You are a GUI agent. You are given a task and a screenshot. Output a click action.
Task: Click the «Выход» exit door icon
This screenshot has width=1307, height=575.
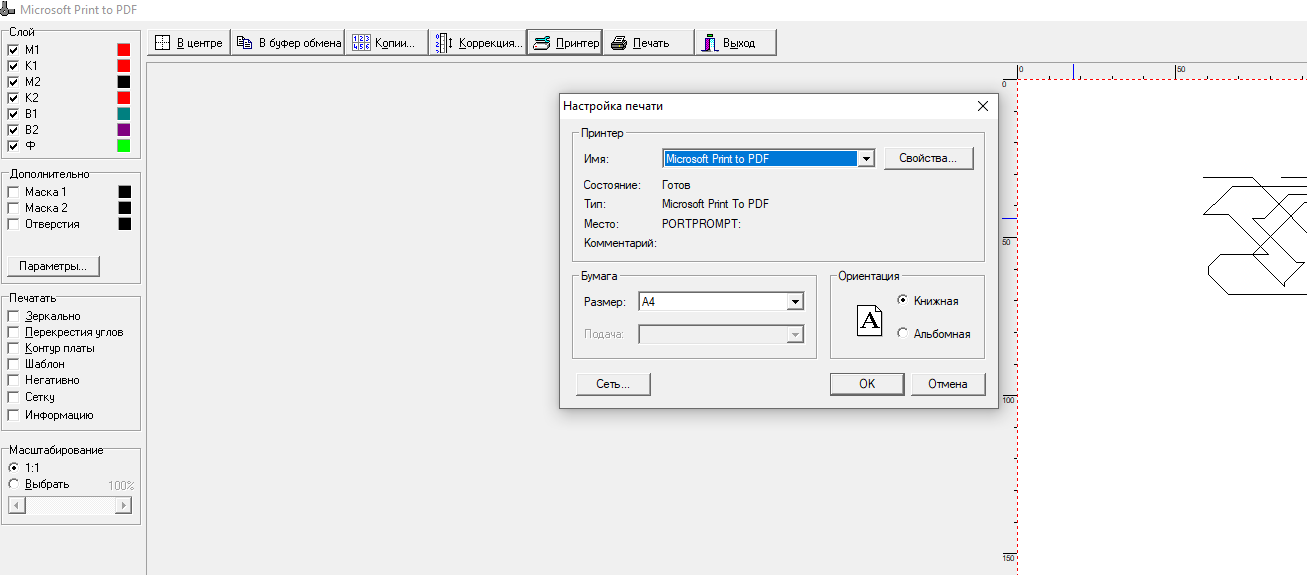[x=710, y=43]
